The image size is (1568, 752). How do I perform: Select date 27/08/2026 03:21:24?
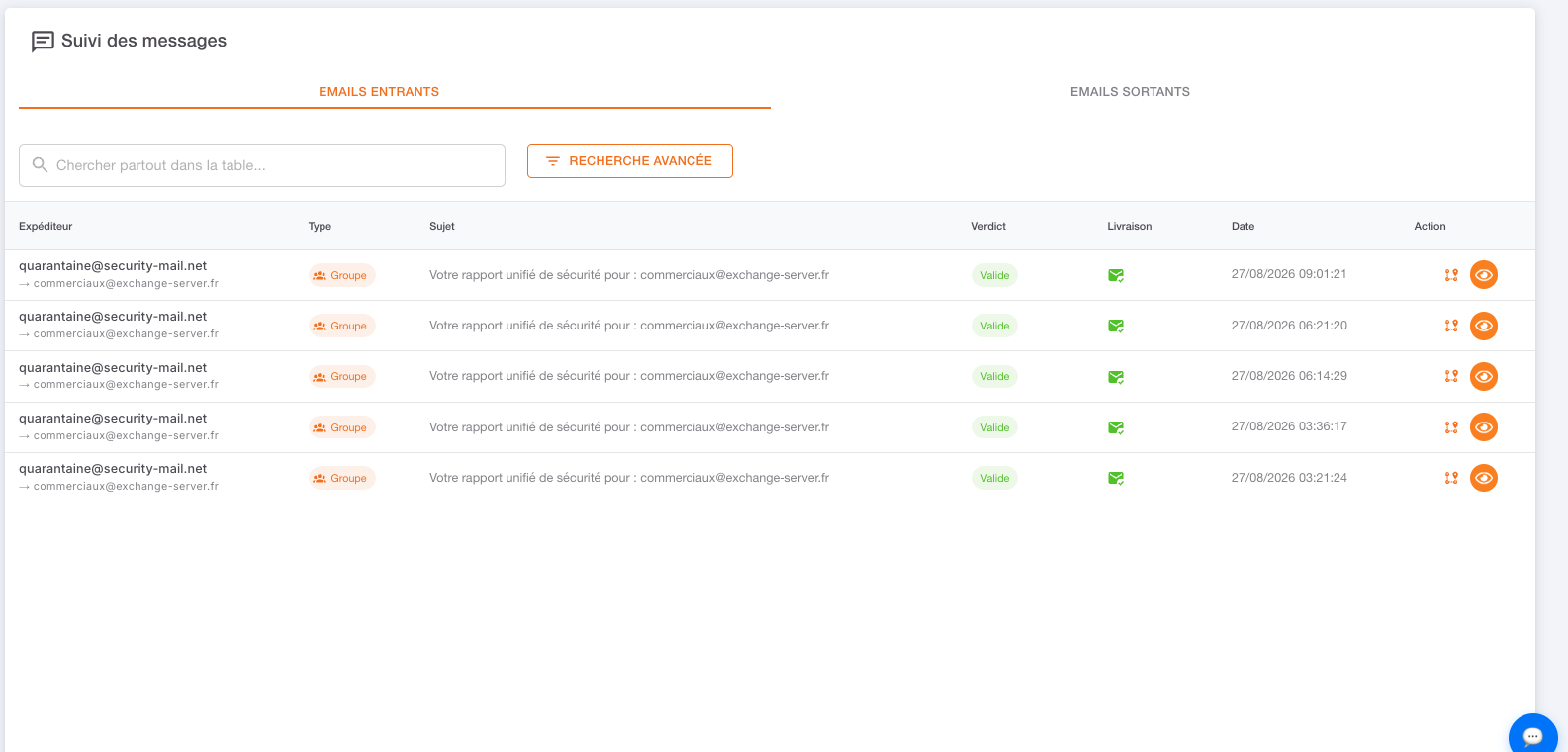point(1289,478)
